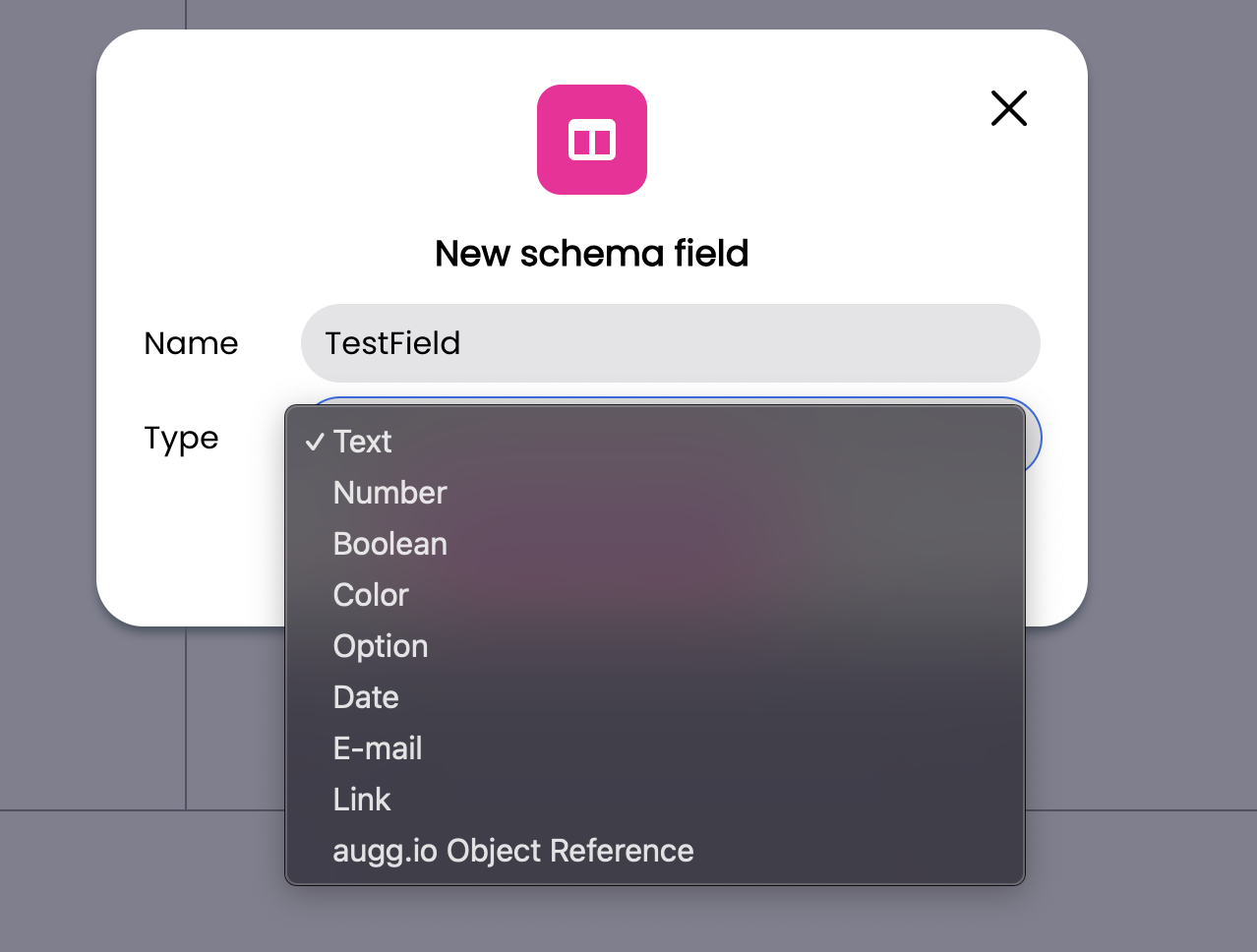Choose Number from the type list
This screenshot has width=1257, height=952.
(x=389, y=493)
